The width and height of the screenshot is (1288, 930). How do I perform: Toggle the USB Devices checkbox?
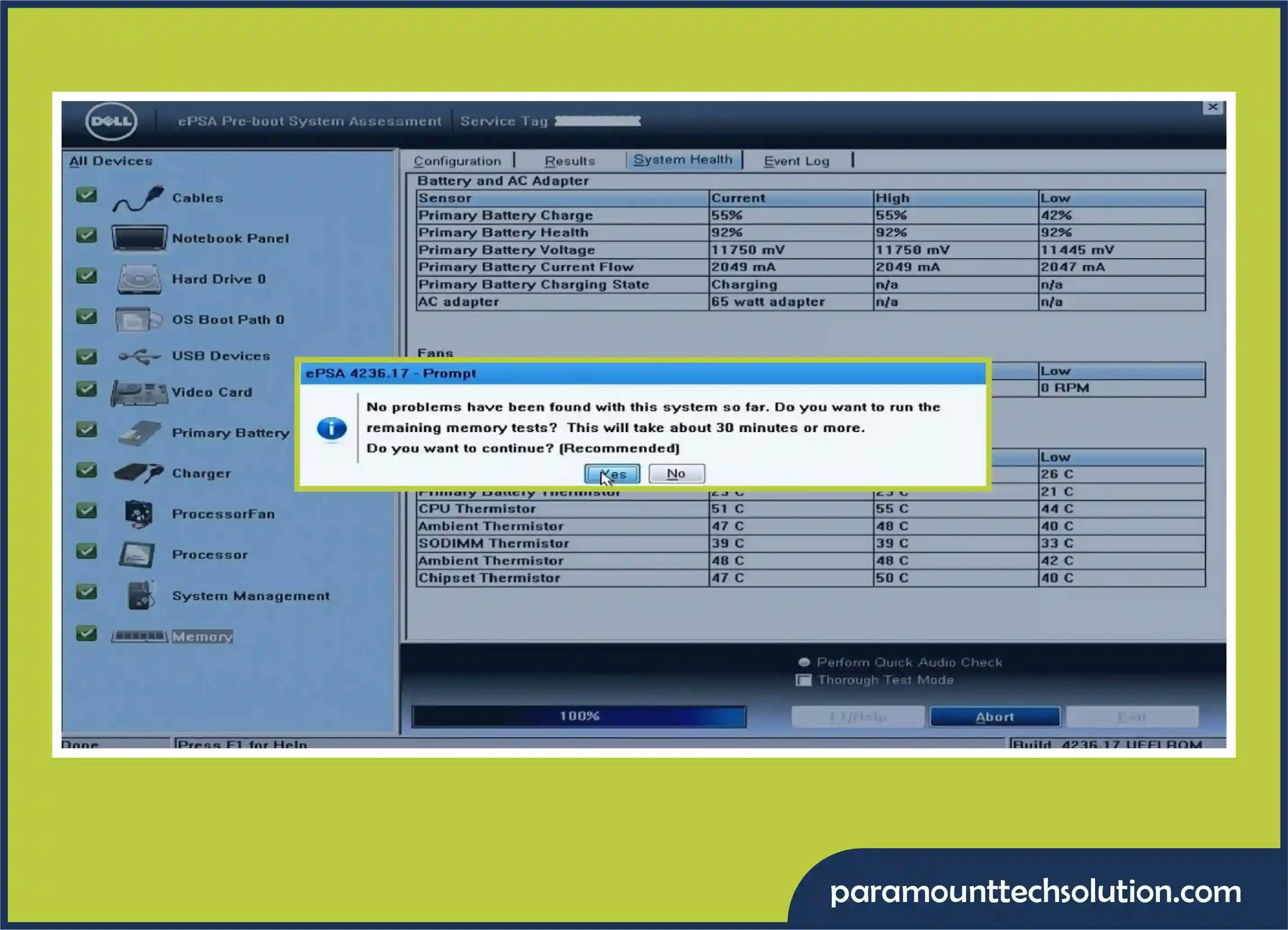point(86,356)
